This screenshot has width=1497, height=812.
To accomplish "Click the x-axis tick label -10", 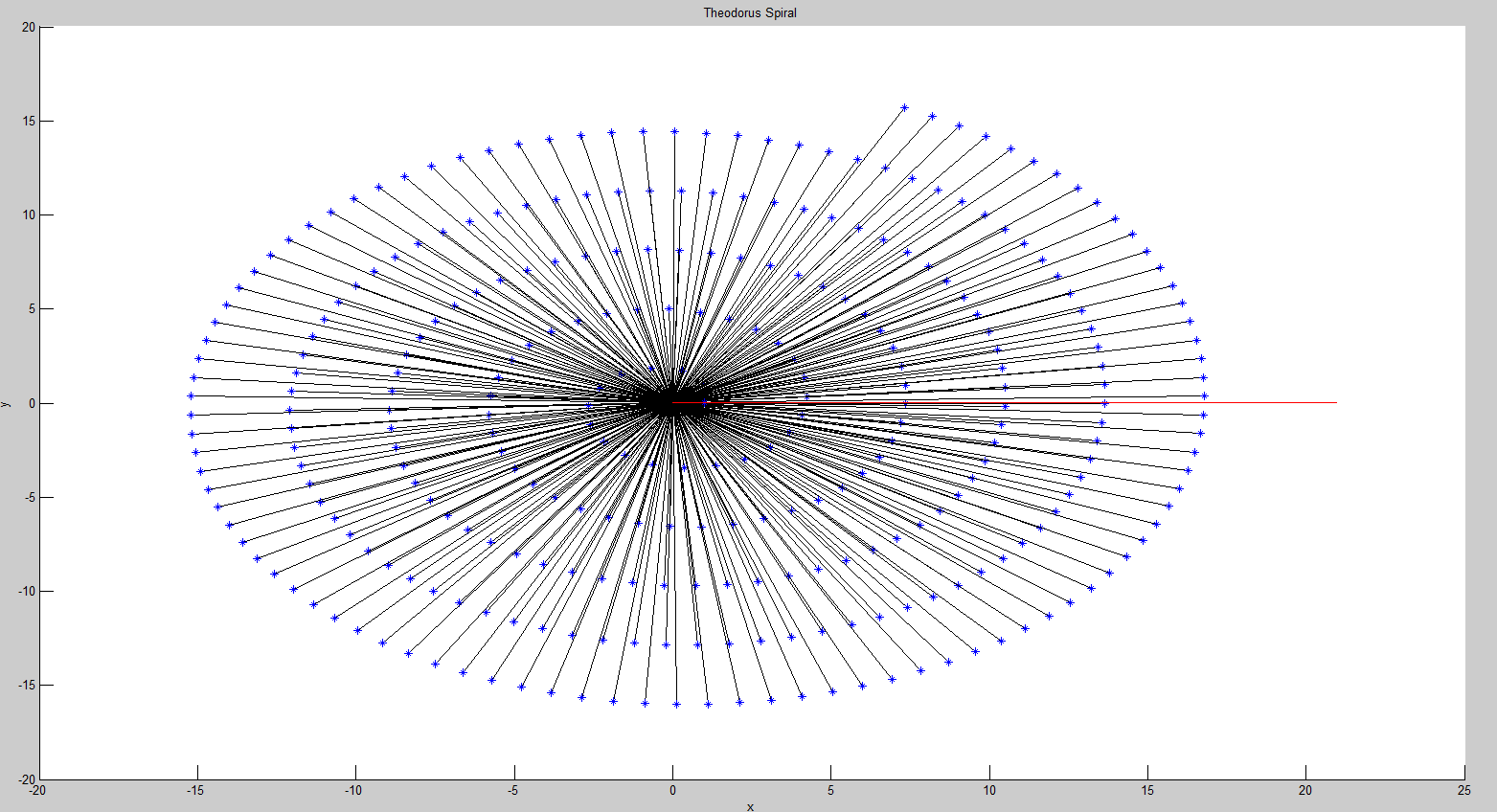I will pyautogui.click(x=354, y=791).
